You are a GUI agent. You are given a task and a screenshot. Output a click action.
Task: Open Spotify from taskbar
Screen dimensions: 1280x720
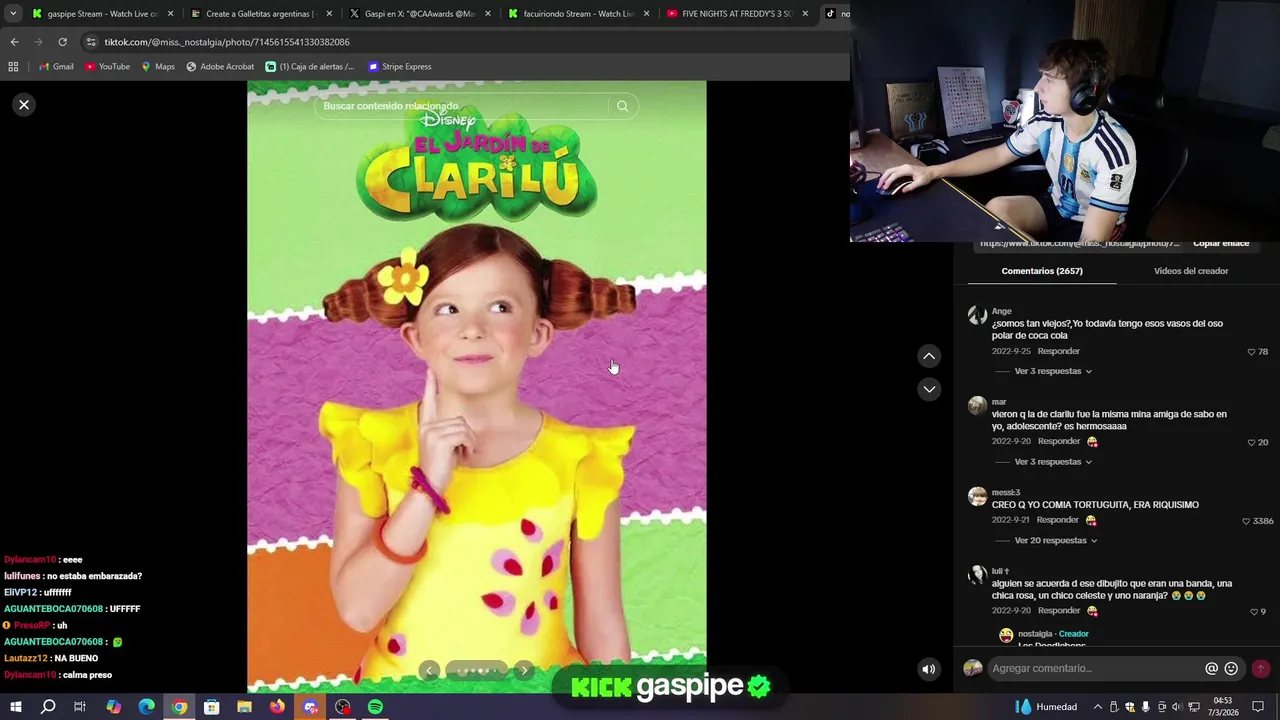[375, 707]
